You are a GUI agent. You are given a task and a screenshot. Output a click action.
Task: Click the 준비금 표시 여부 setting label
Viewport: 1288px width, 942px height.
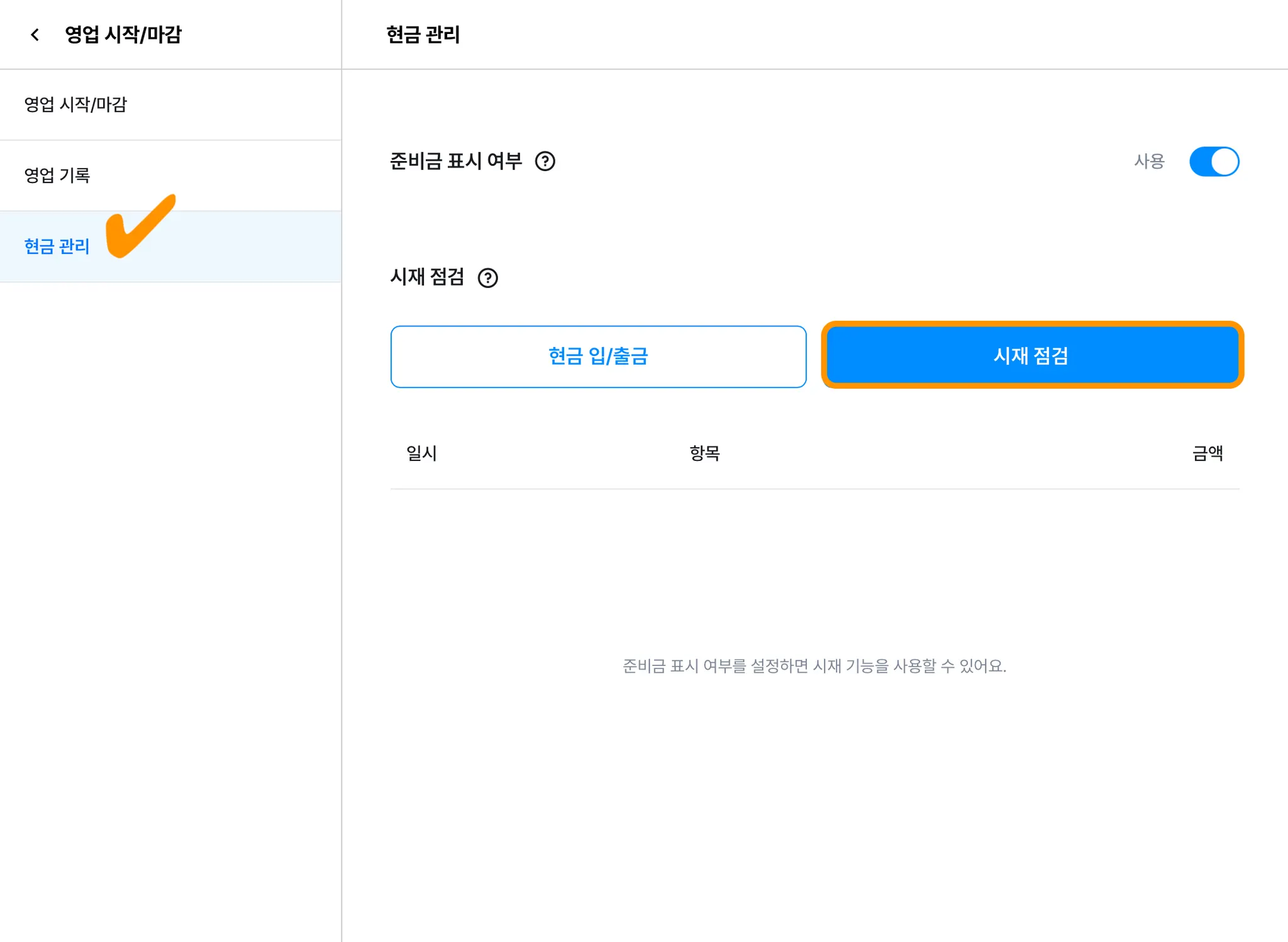pyautogui.click(x=456, y=162)
